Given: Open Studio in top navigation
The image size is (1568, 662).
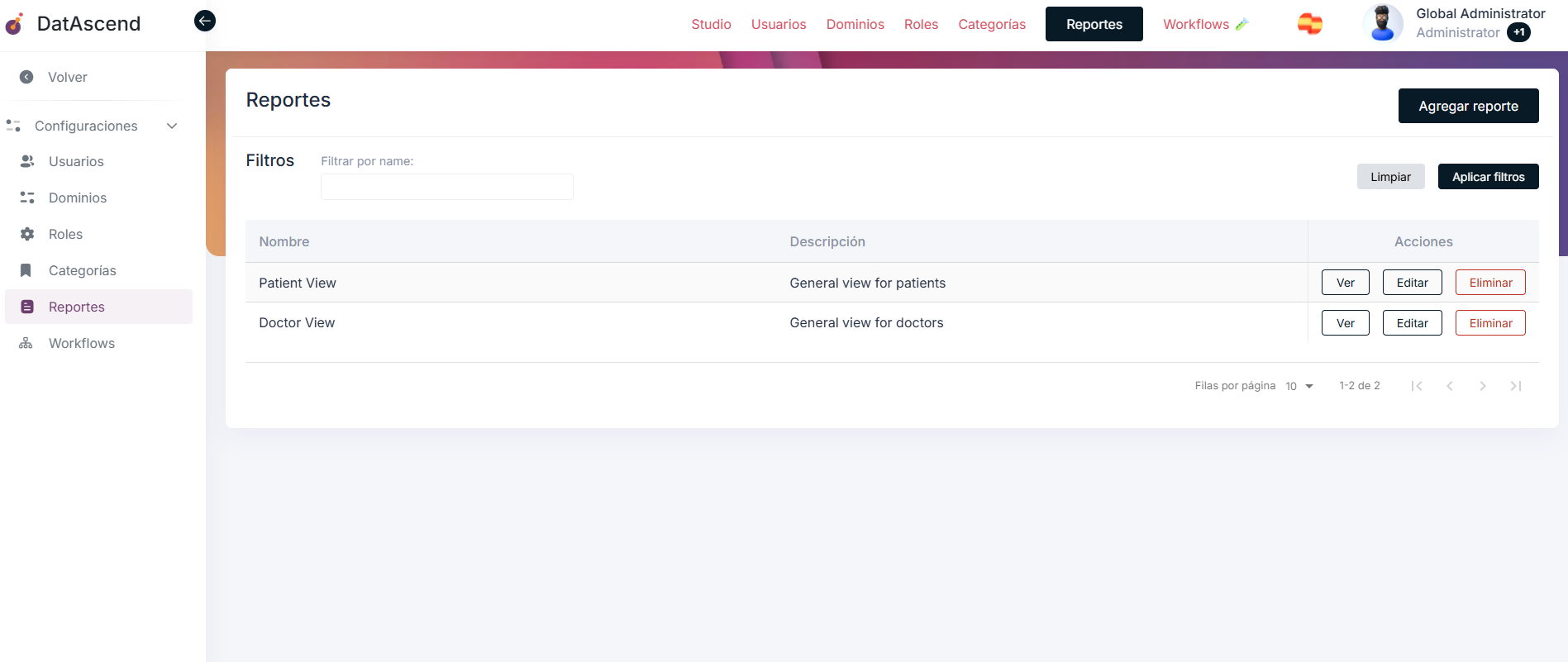Looking at the screenshot, I should coord(712,24).
